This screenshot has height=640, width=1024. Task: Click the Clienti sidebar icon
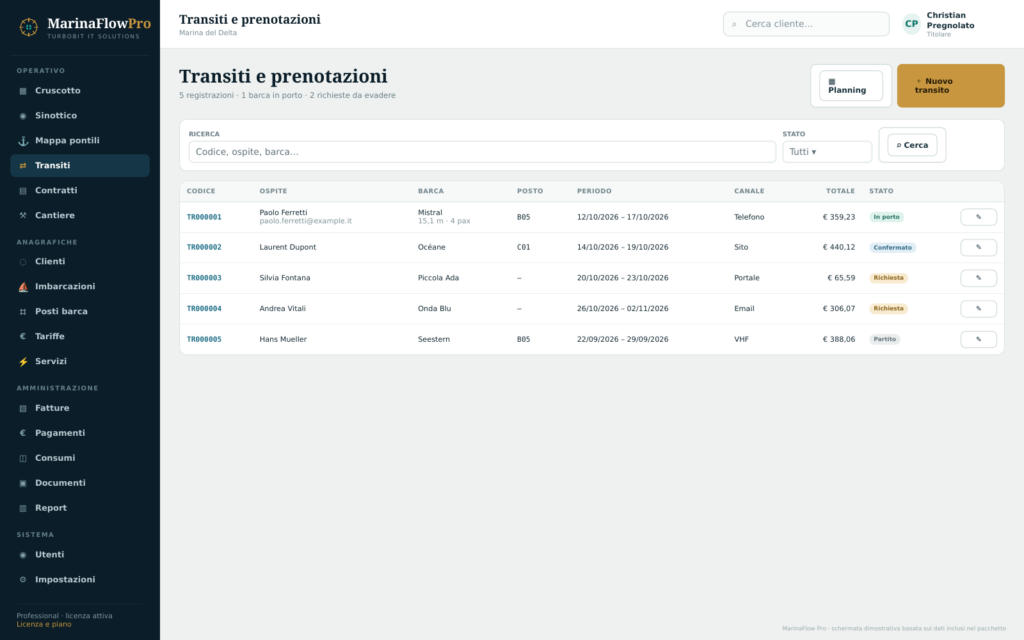(x=23, y=262)
